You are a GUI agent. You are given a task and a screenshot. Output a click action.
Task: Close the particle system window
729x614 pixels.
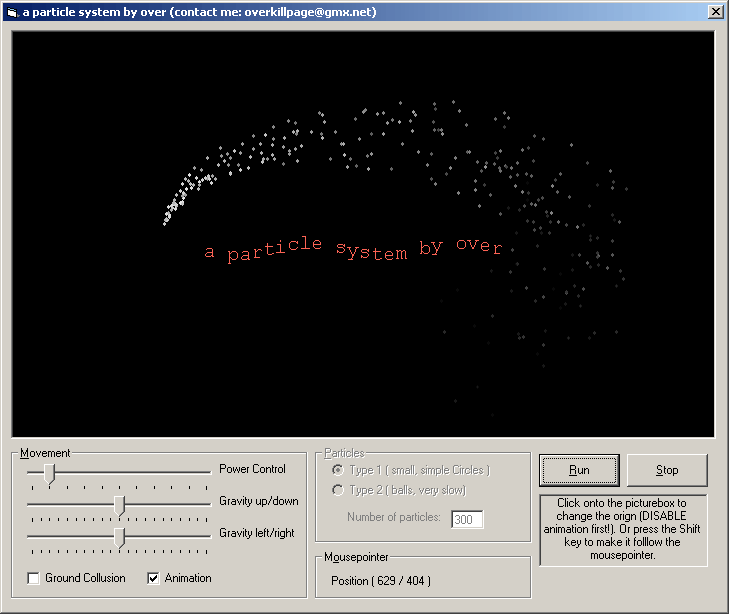[715, 11]
